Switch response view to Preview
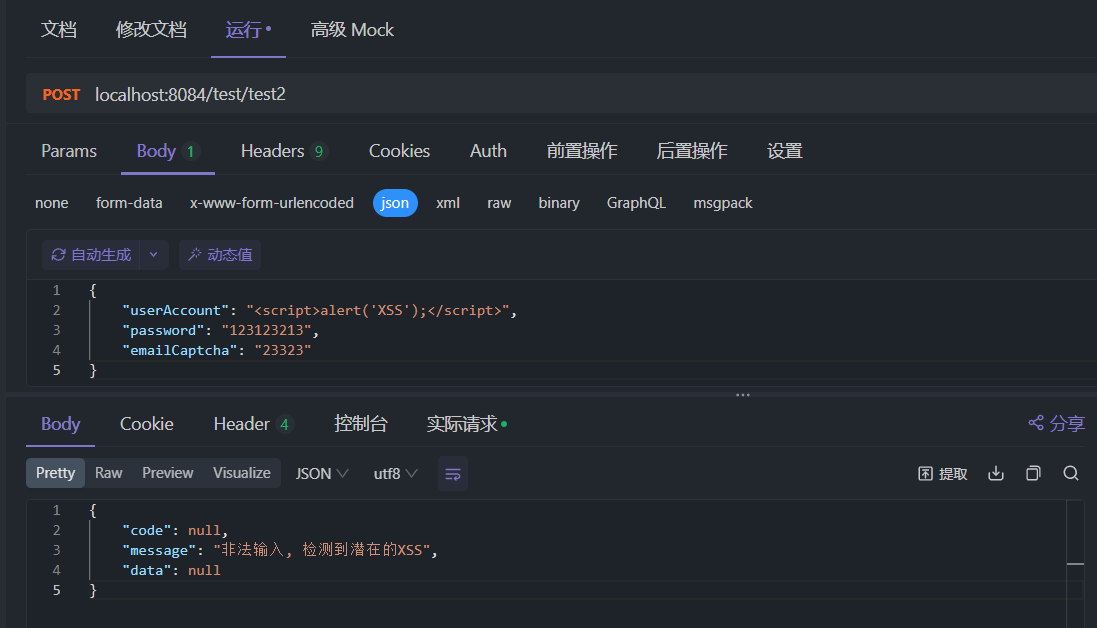The height and width of the screenshot is (628, 1097). point(167,473)
